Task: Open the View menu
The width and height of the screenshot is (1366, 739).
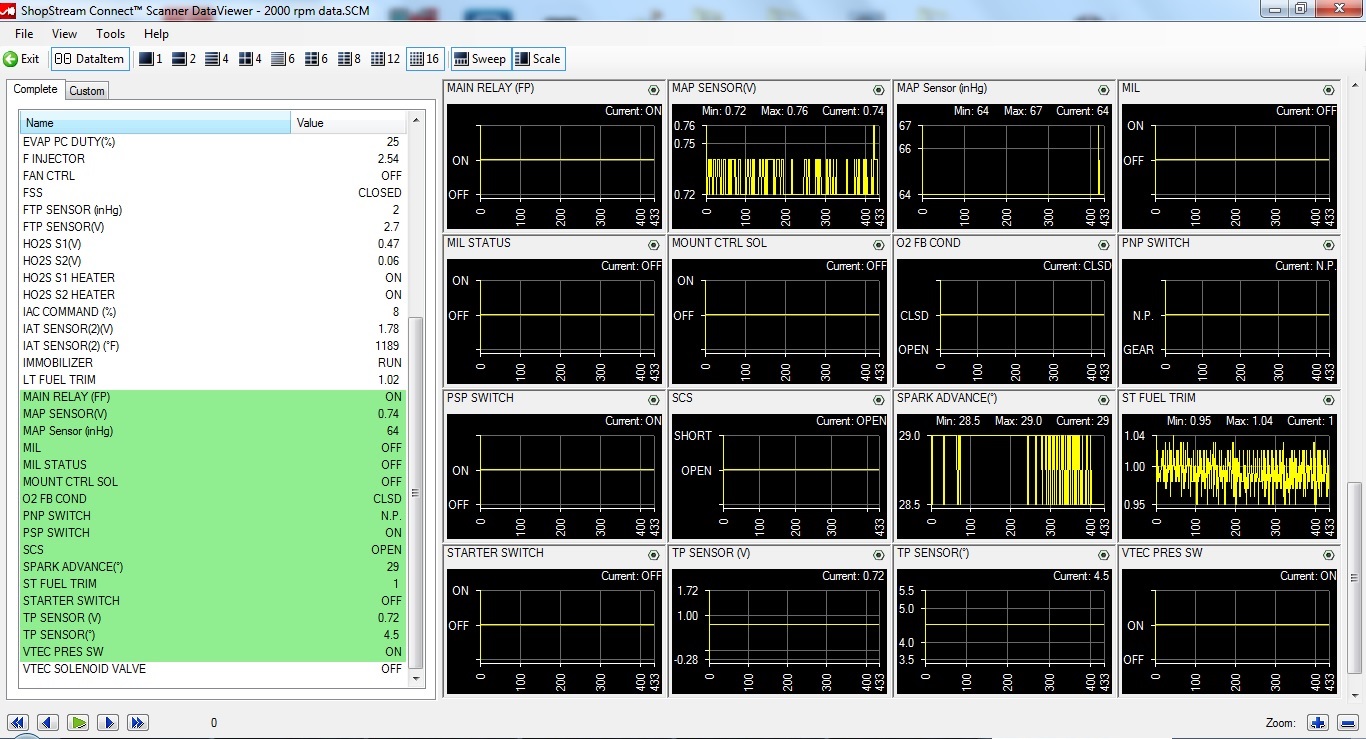Action: [64, 34]
